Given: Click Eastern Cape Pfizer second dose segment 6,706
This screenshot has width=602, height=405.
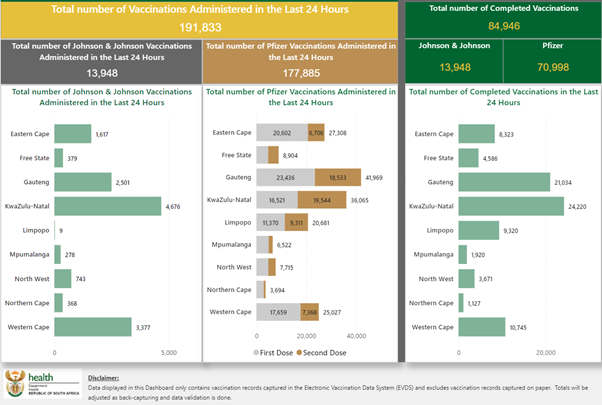Looking at the screenshot, I should pos(316,133).
